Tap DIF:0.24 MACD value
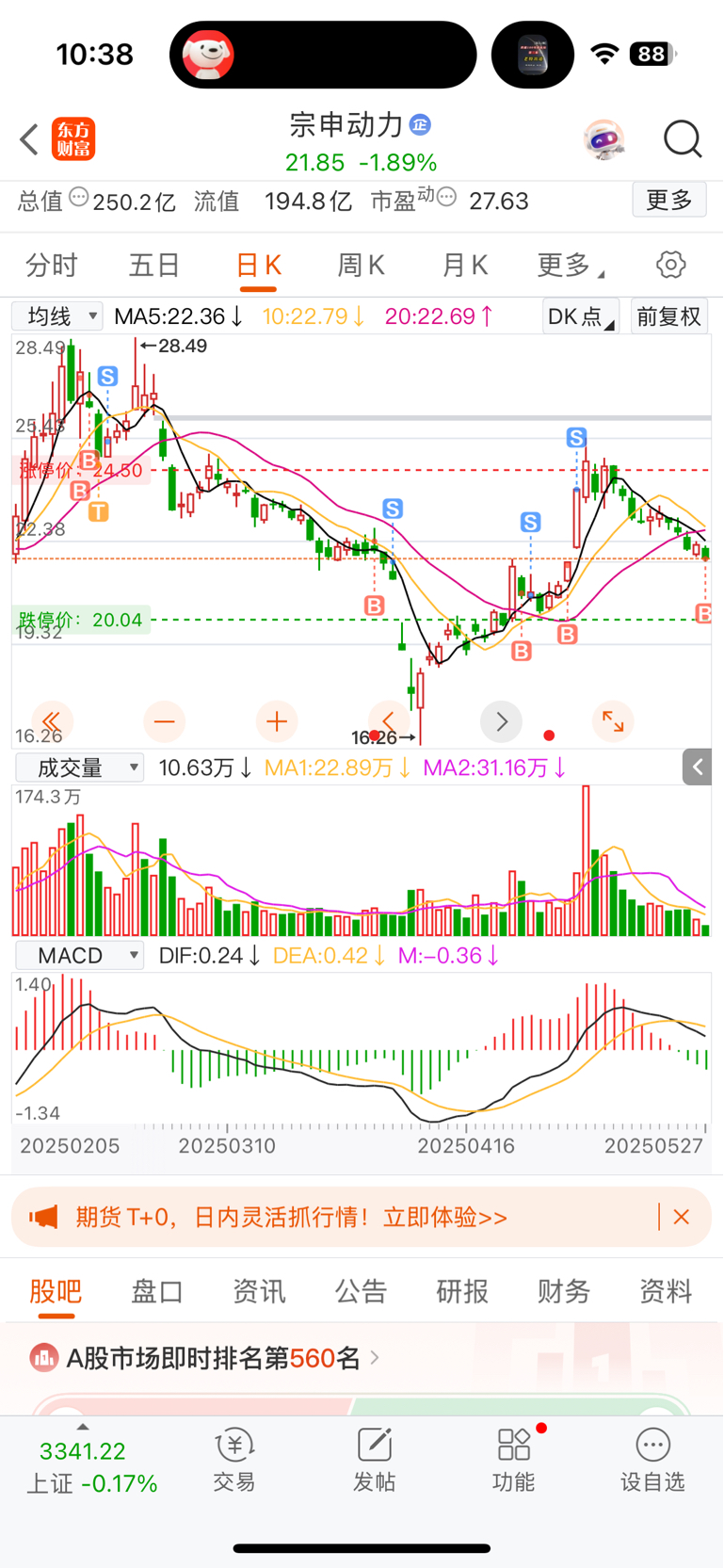The height and width of the screenshot is (1568, 724). click(208, 955)
